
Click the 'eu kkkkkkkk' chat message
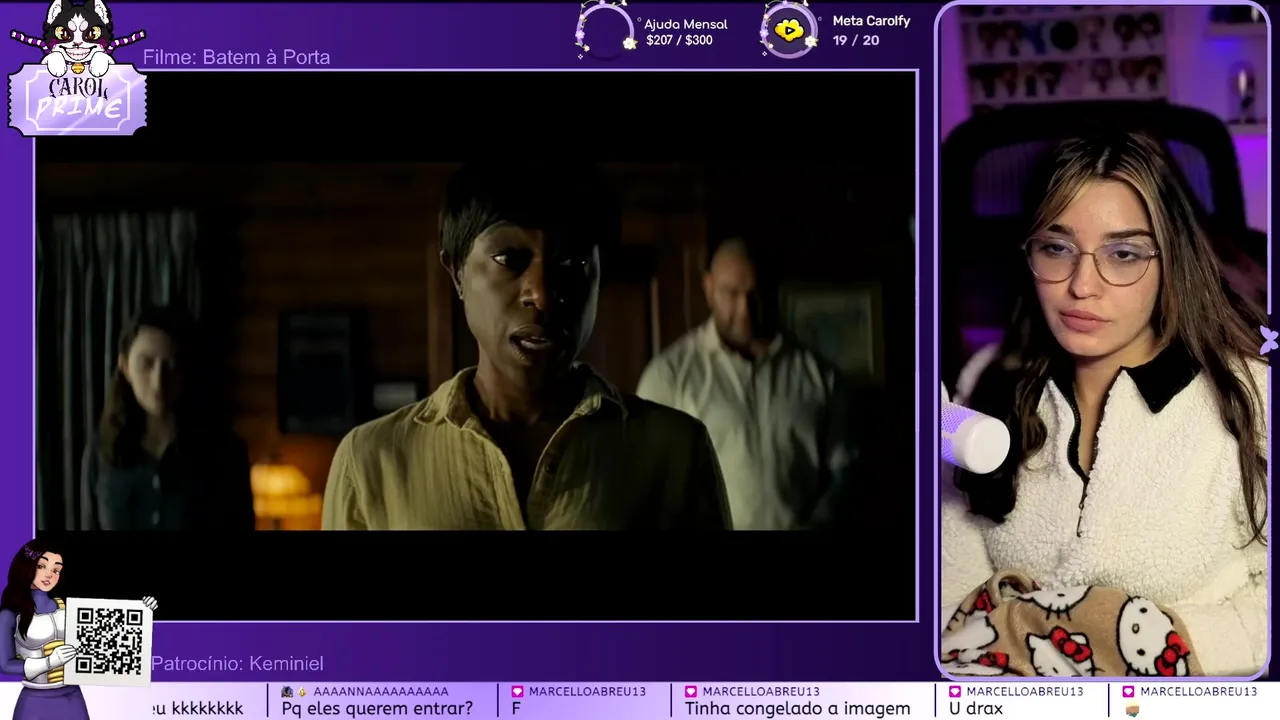pos(196,709)
